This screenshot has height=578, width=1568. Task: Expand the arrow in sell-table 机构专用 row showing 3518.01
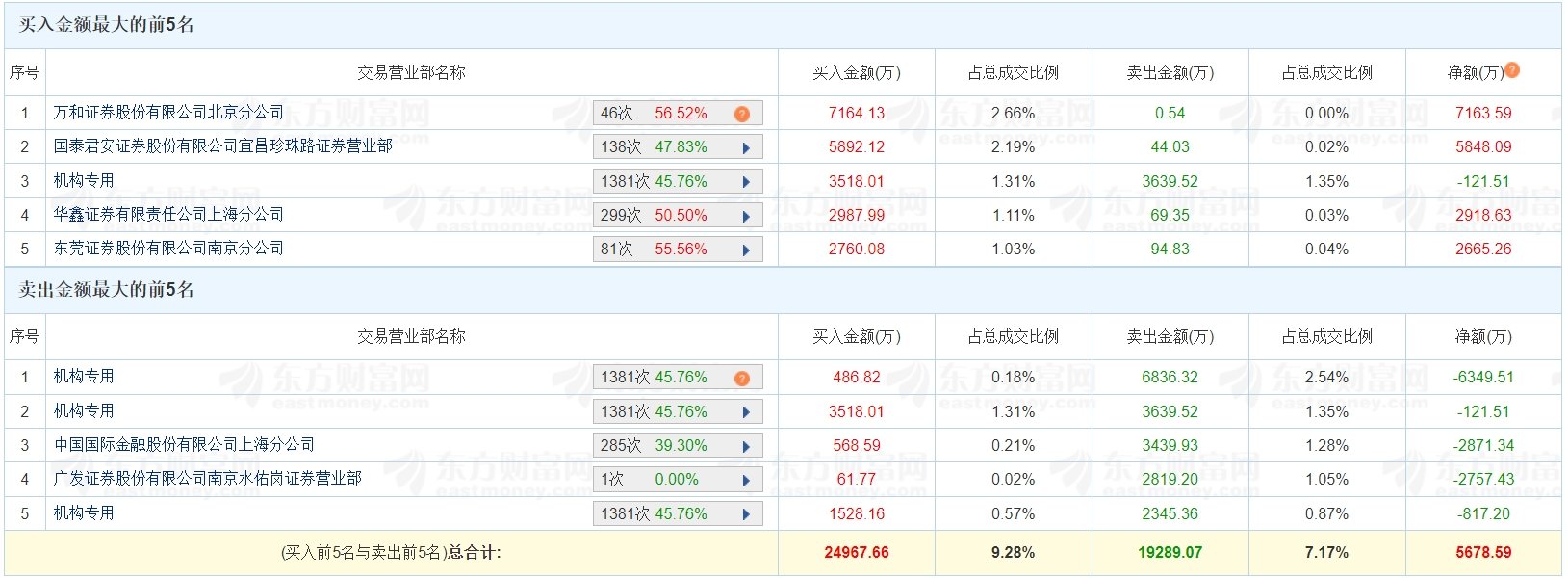(x=746, y=412)
